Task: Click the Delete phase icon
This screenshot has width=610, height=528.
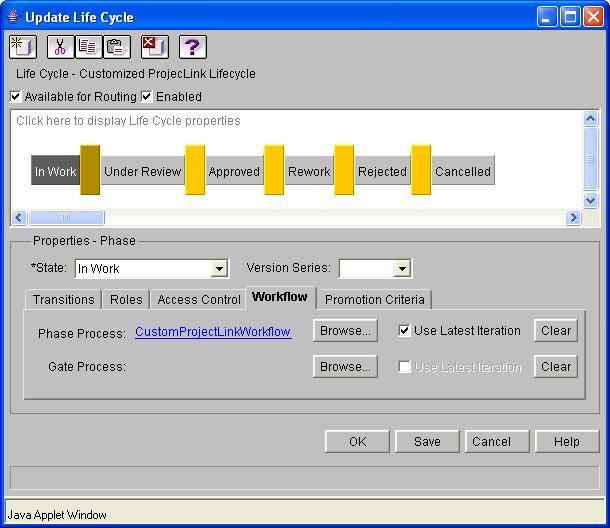Action: pos(154,47)
